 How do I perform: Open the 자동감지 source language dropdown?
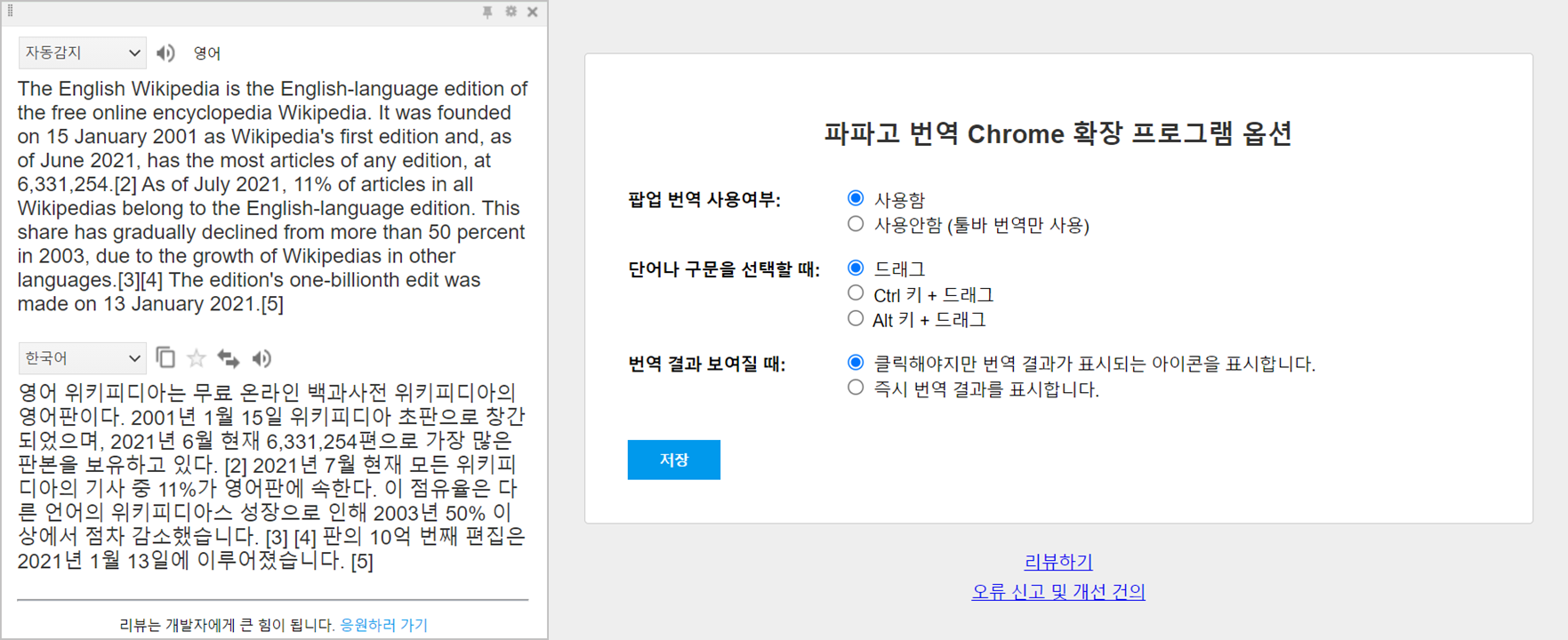[x=82, y=53]
